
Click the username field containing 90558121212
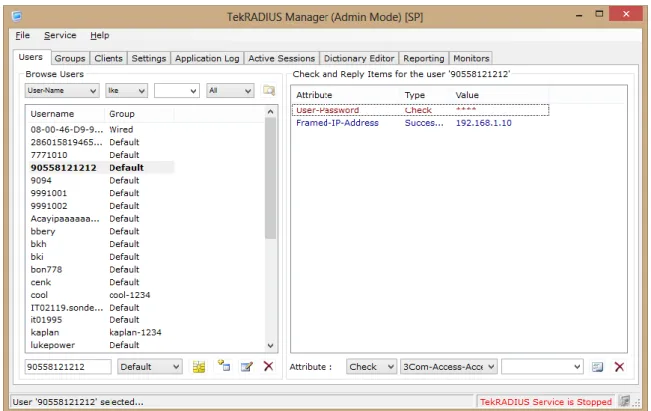click(x=68, y=367)
